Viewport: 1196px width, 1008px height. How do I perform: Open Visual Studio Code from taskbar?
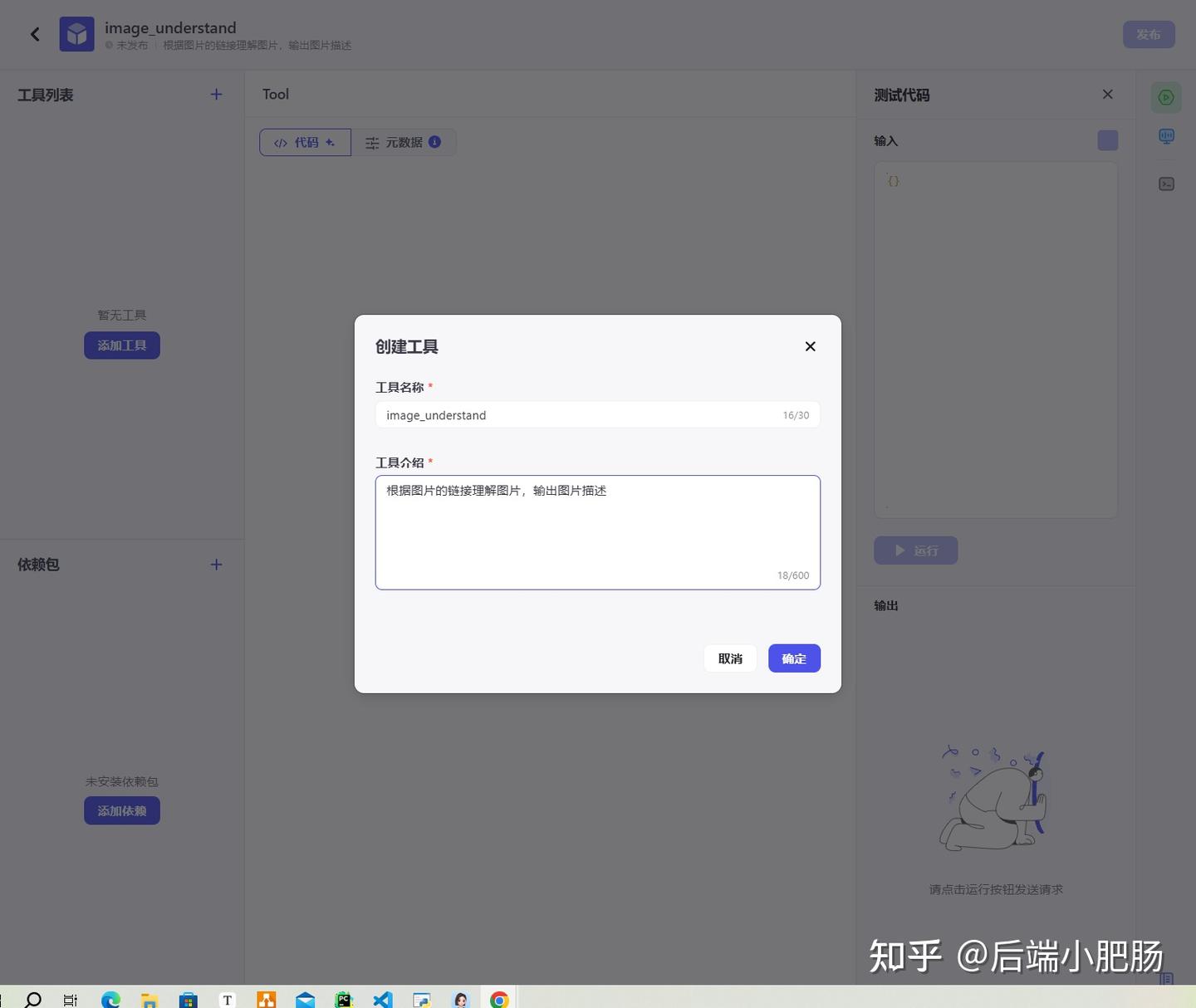coord(382,1000)
